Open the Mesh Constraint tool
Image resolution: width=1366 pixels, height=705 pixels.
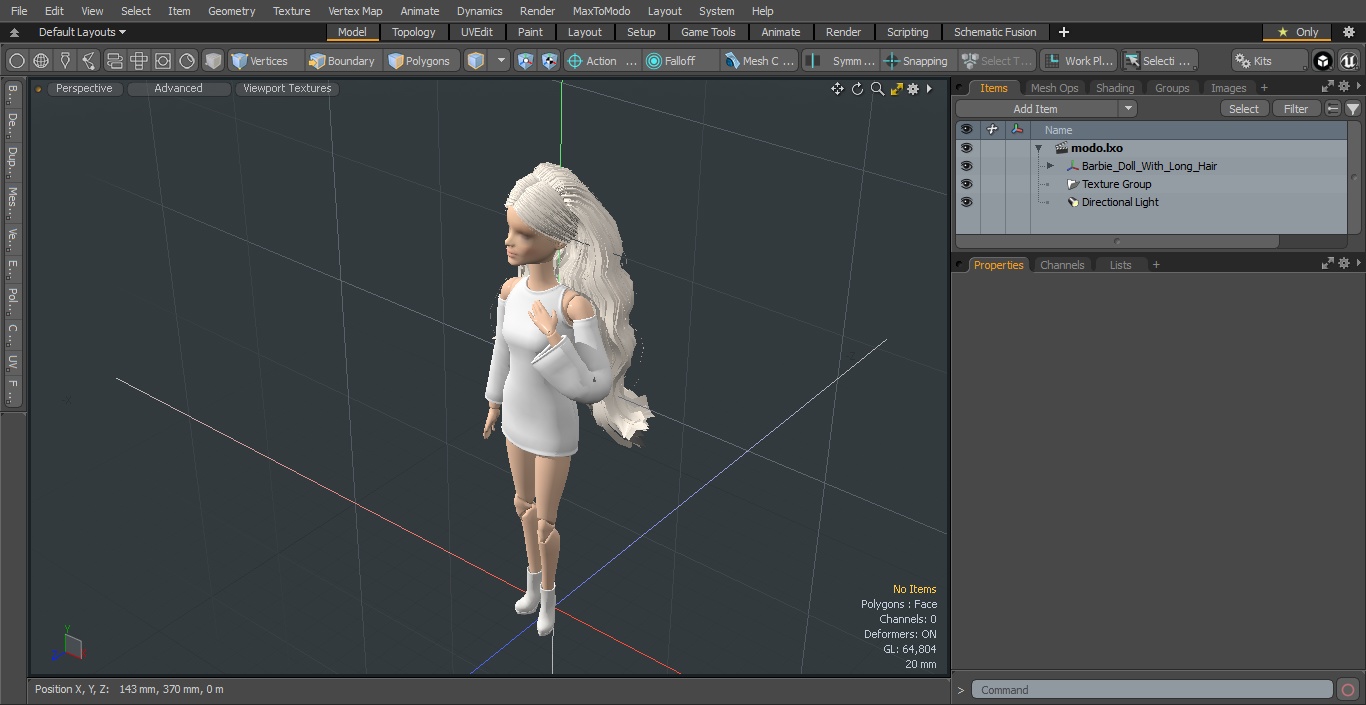(x=760, y=61)
